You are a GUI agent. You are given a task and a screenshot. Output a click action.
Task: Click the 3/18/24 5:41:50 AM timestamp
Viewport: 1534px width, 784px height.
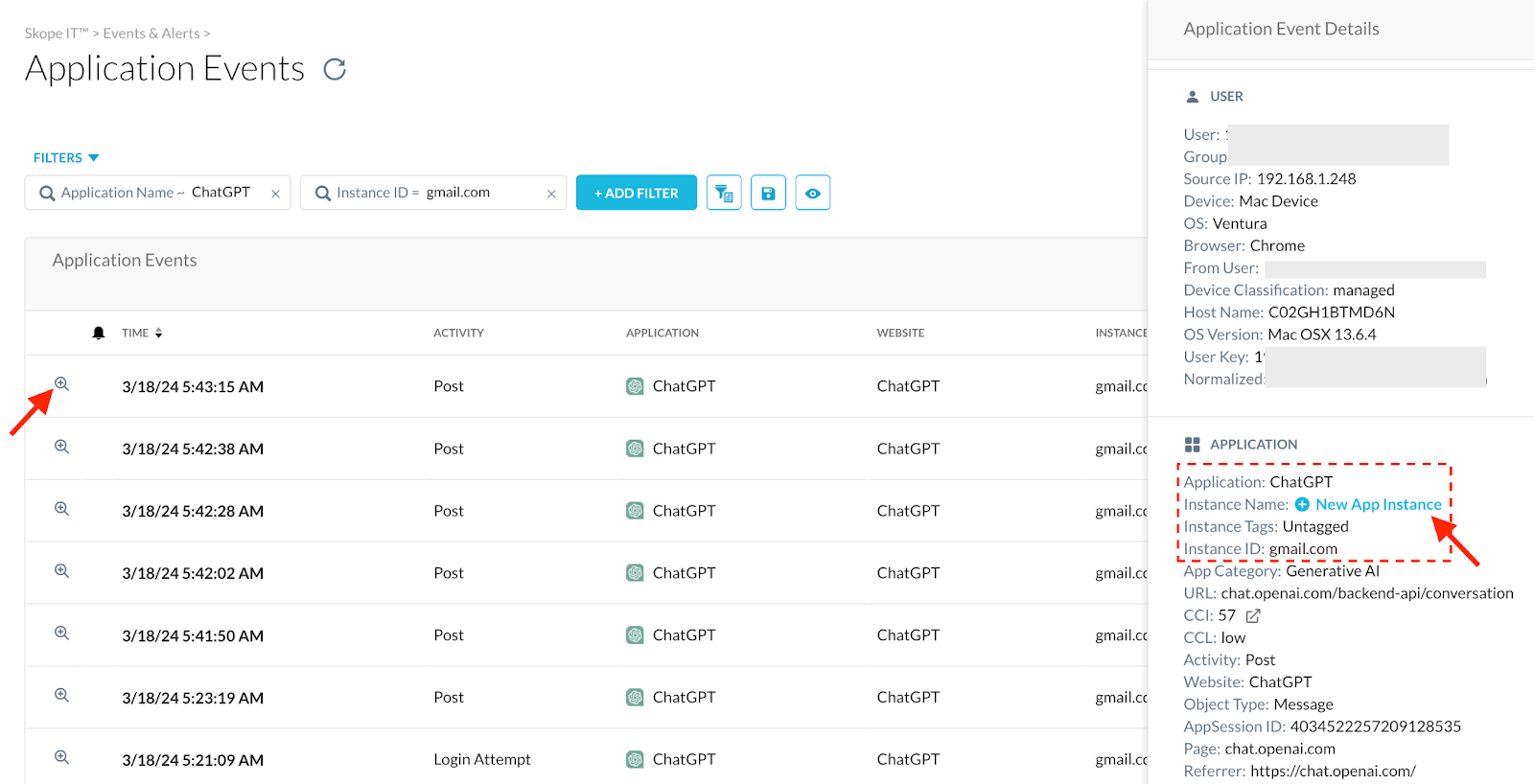(x=193, y=635)
